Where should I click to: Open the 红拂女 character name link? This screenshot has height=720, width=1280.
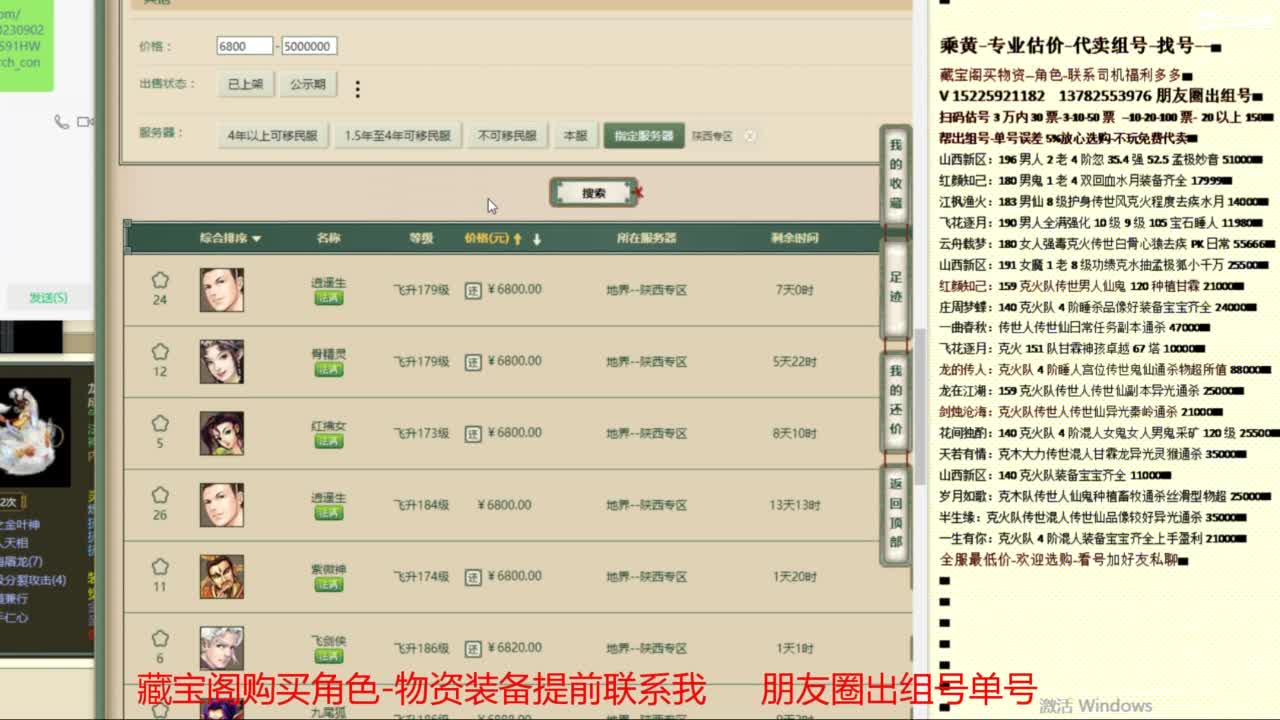(x=328, y=426)
